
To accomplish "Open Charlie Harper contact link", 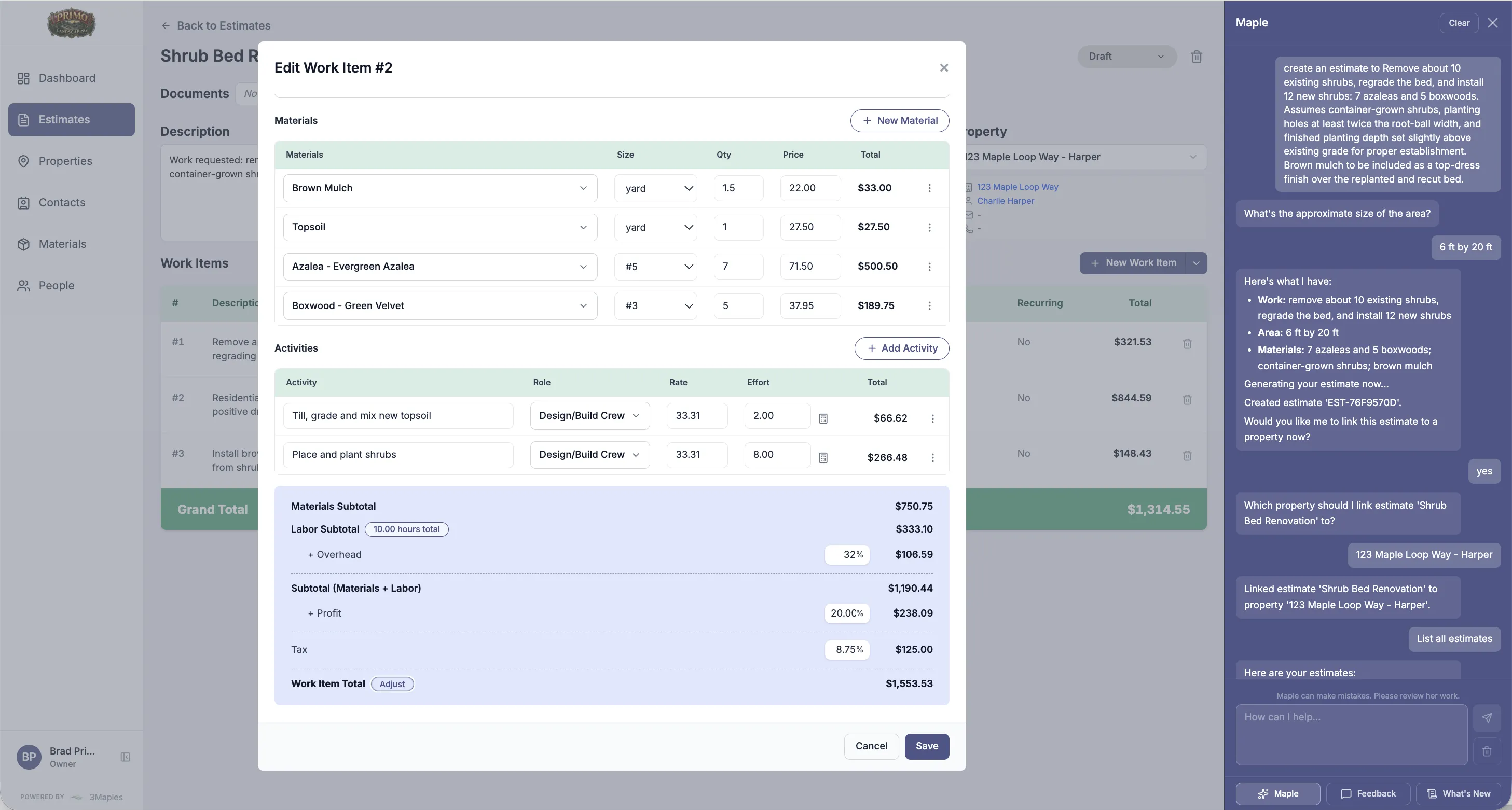I will (1006, 201).
